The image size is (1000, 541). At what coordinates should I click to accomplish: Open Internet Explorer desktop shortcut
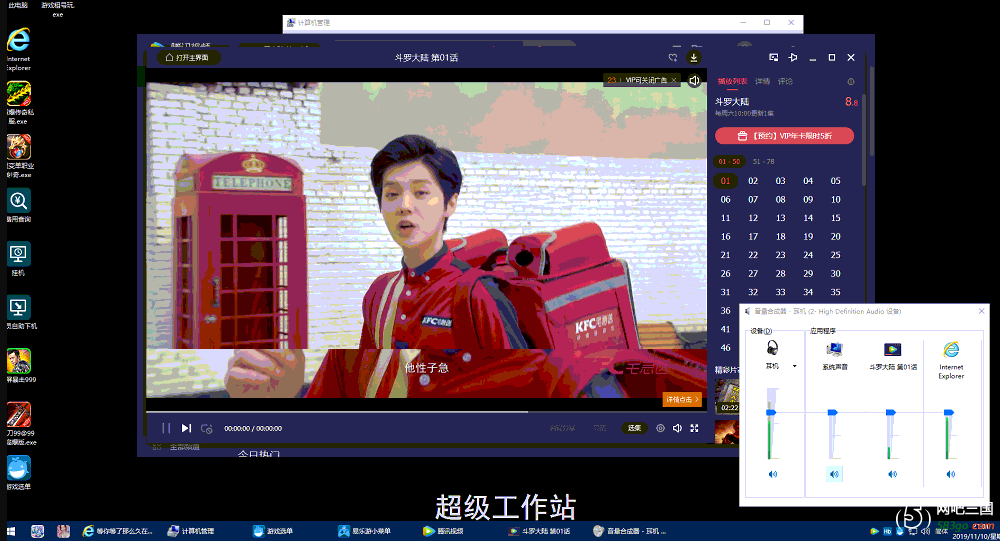coord(18,48)
